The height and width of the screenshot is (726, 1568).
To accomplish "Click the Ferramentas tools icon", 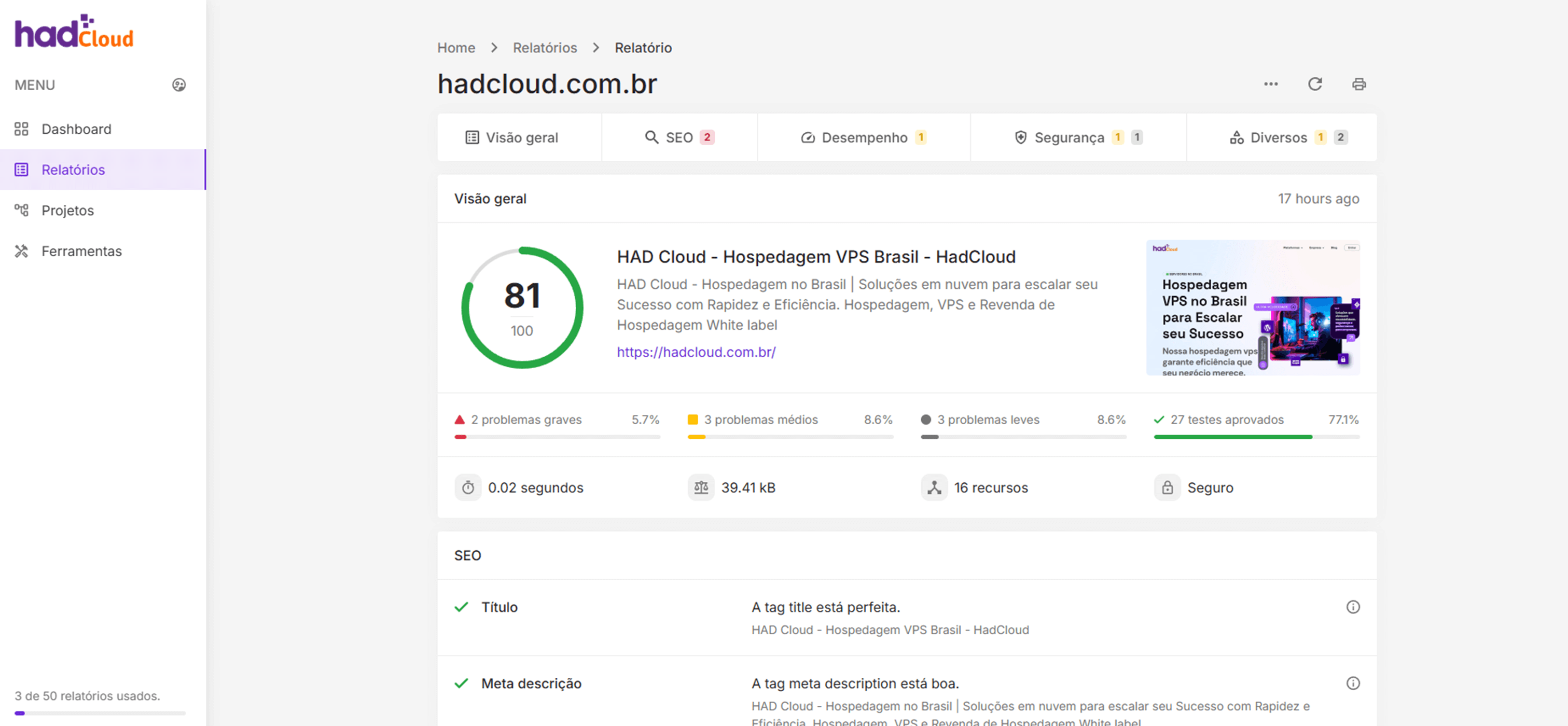I will pyautogui.click(x=21, y=252).
